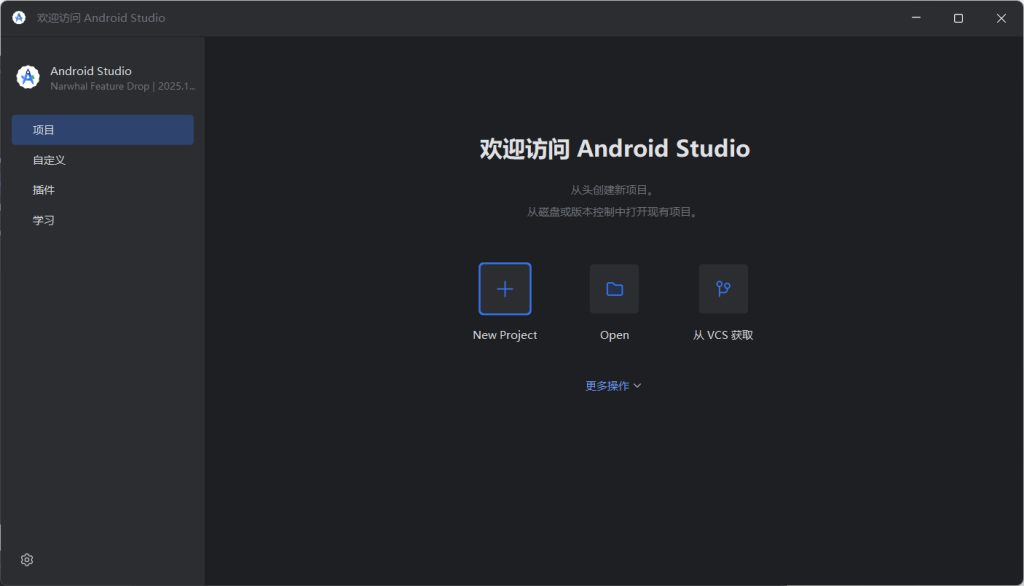1024x586 pixels.
Task: Go to the 学习 tab
Action: coord(103,220)
